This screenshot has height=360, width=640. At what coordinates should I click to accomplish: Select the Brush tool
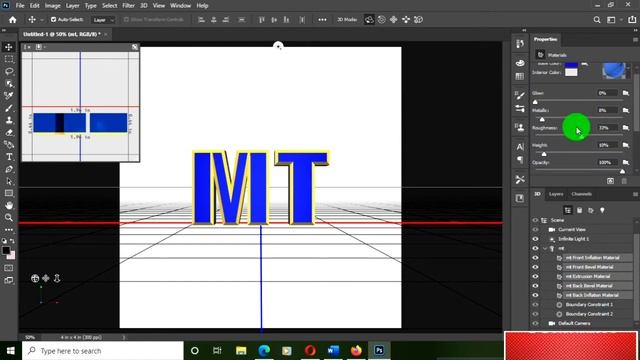tap(9, 108)
